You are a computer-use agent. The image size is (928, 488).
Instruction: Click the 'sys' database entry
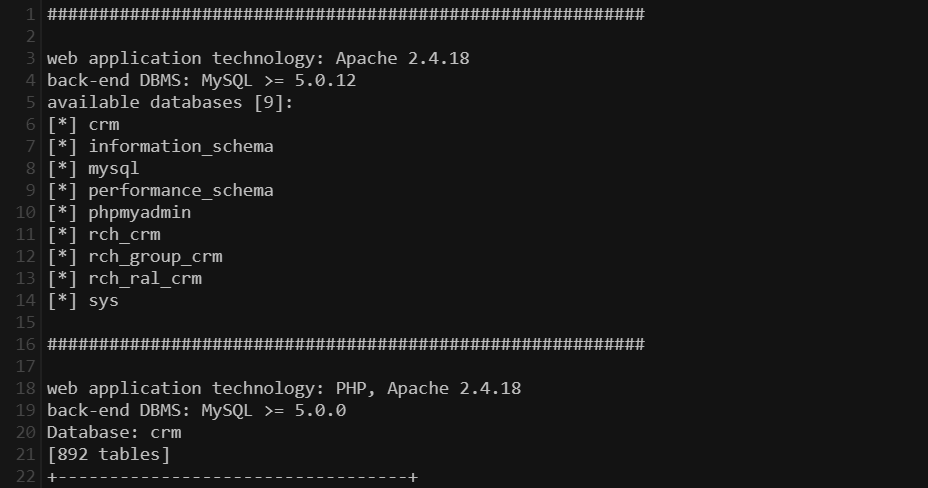[x=103, y=300]
